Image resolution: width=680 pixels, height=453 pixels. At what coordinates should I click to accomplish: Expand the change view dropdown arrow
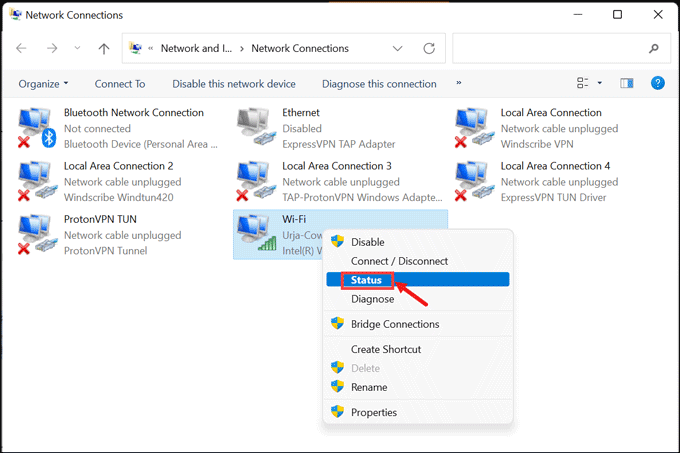click(x=600, y=83)
